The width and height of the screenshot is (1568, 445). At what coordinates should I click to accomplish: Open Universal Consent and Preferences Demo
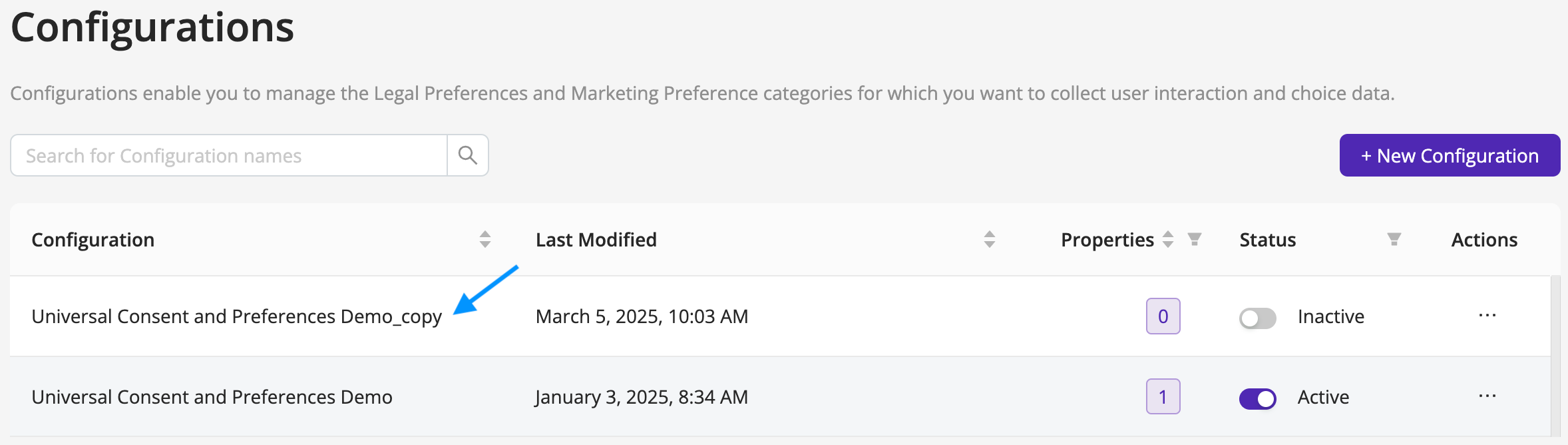pos(212,397)
